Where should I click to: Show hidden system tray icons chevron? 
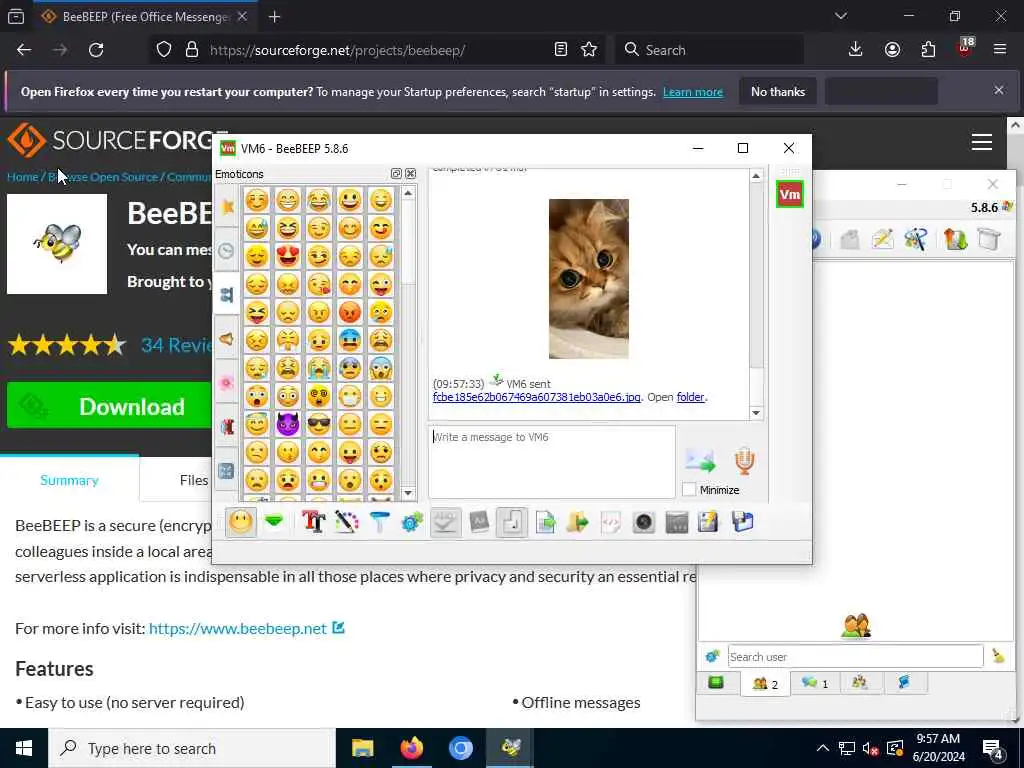pos(822,748)
